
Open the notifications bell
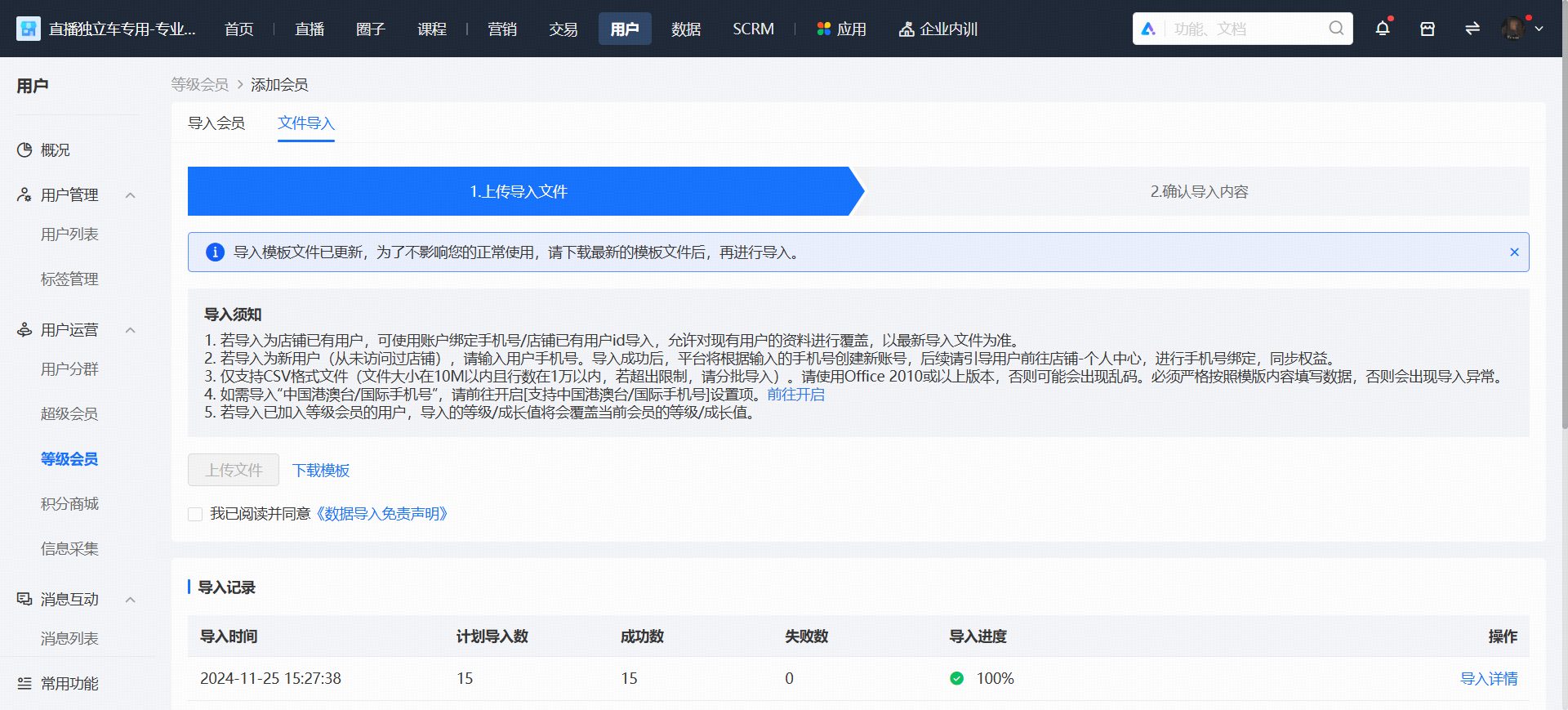pos(1383,29)
